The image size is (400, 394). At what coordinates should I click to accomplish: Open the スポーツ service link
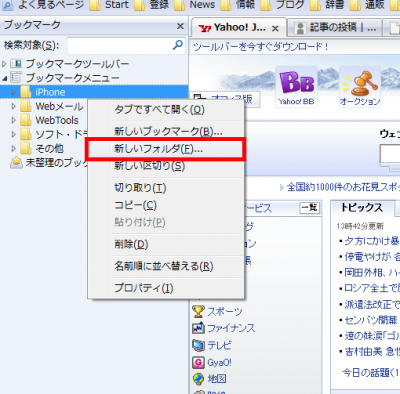pos(225,312)
